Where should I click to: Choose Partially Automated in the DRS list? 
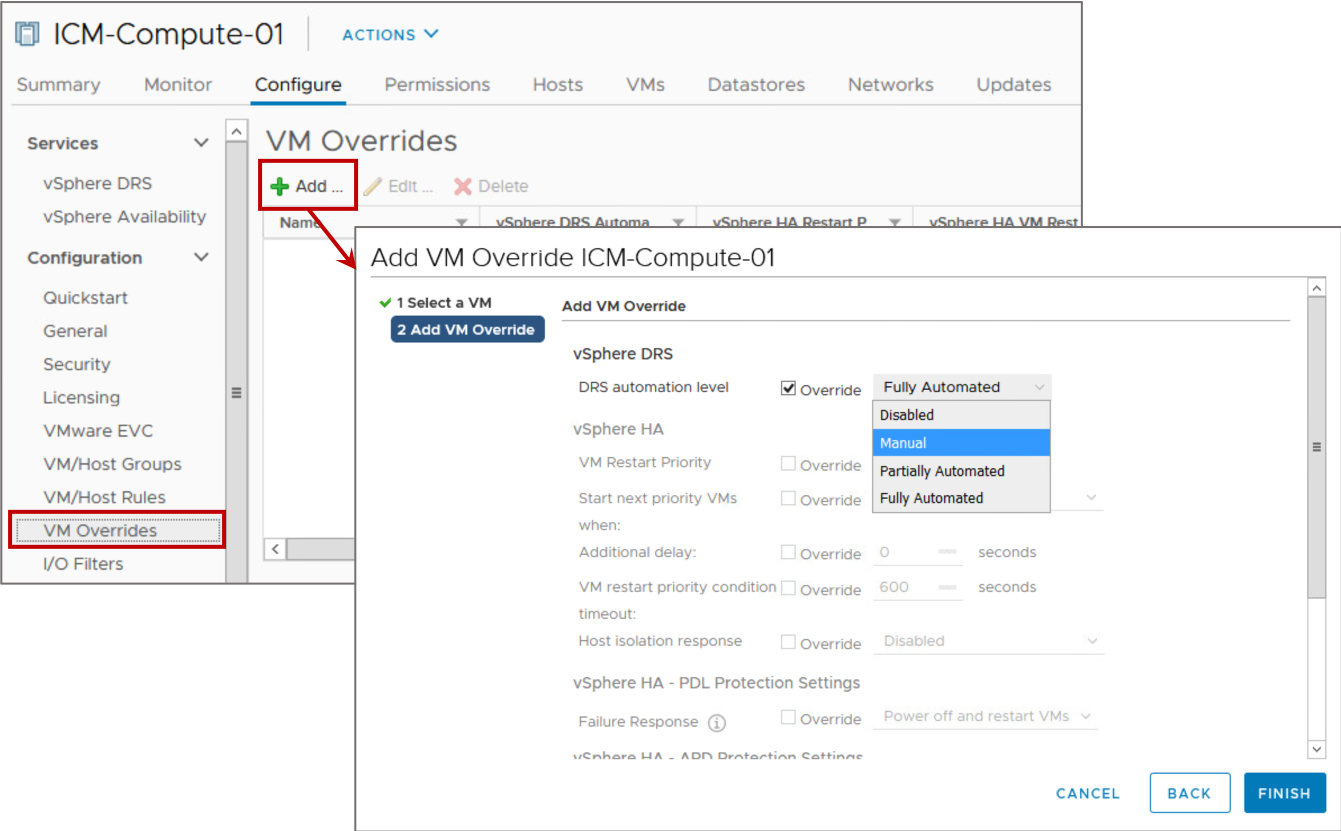(962, 471)
